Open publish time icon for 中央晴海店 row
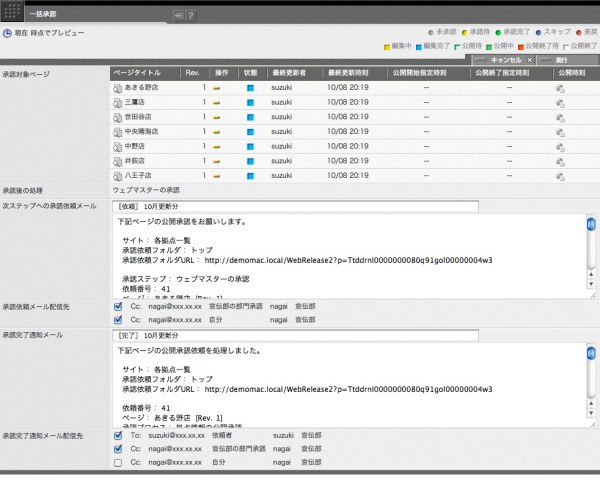The width and height of the screenshot is (600, 491). click(x=560, y=131)
